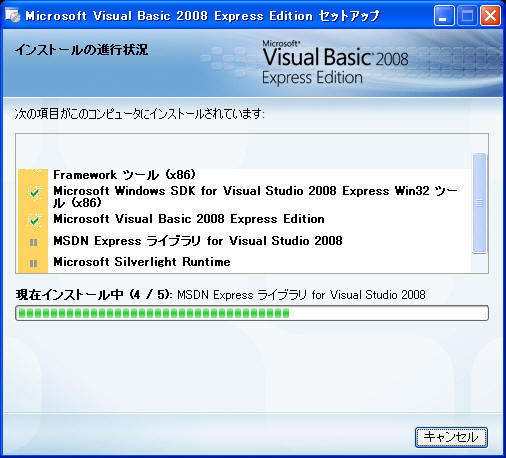The width and height of the screenshot is (506, 458).
Task: Click pause icon beside Microsoft Silverlight Runtime
Action: tap(33, 263)
